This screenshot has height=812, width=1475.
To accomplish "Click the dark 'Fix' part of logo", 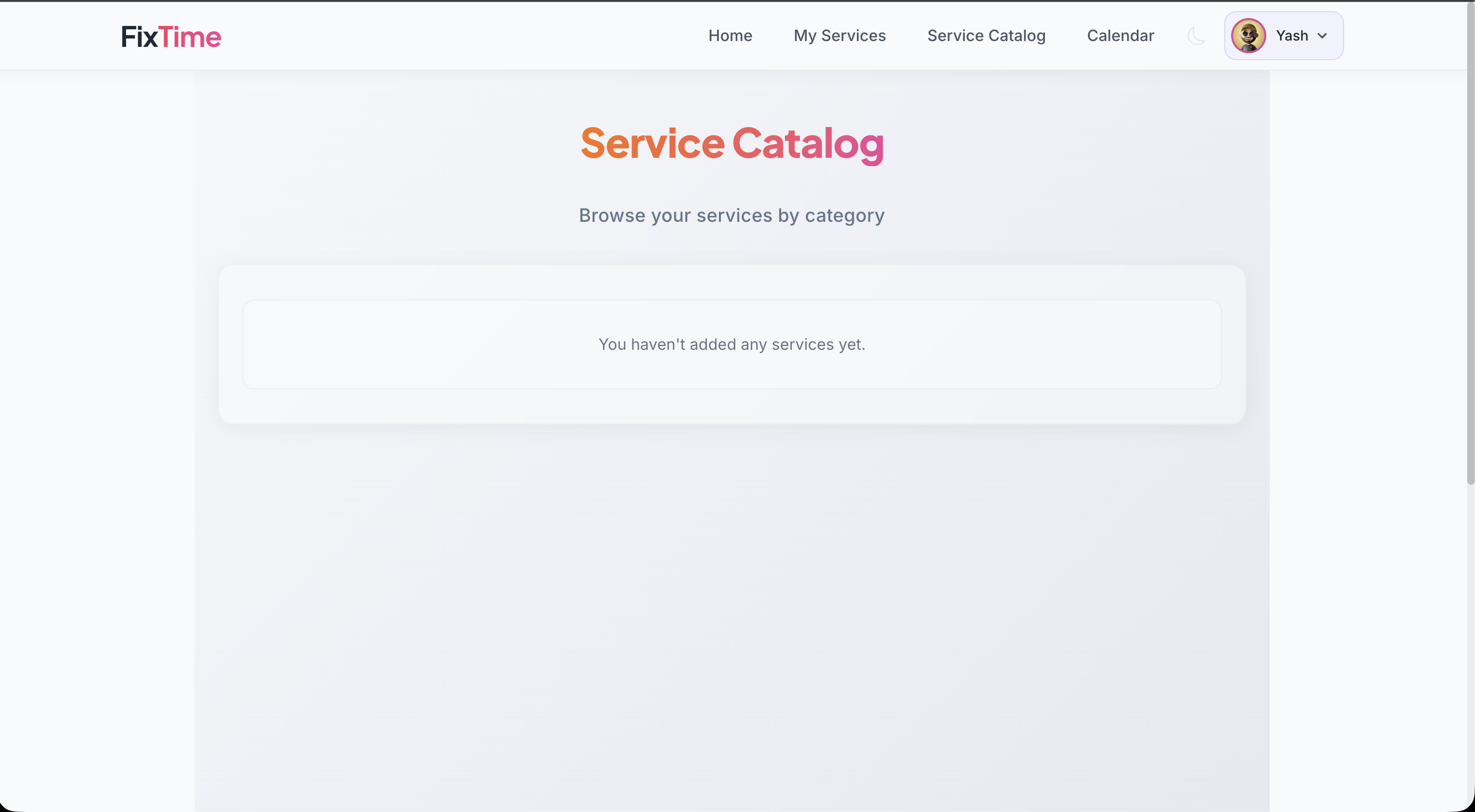I will coord(139,36).
